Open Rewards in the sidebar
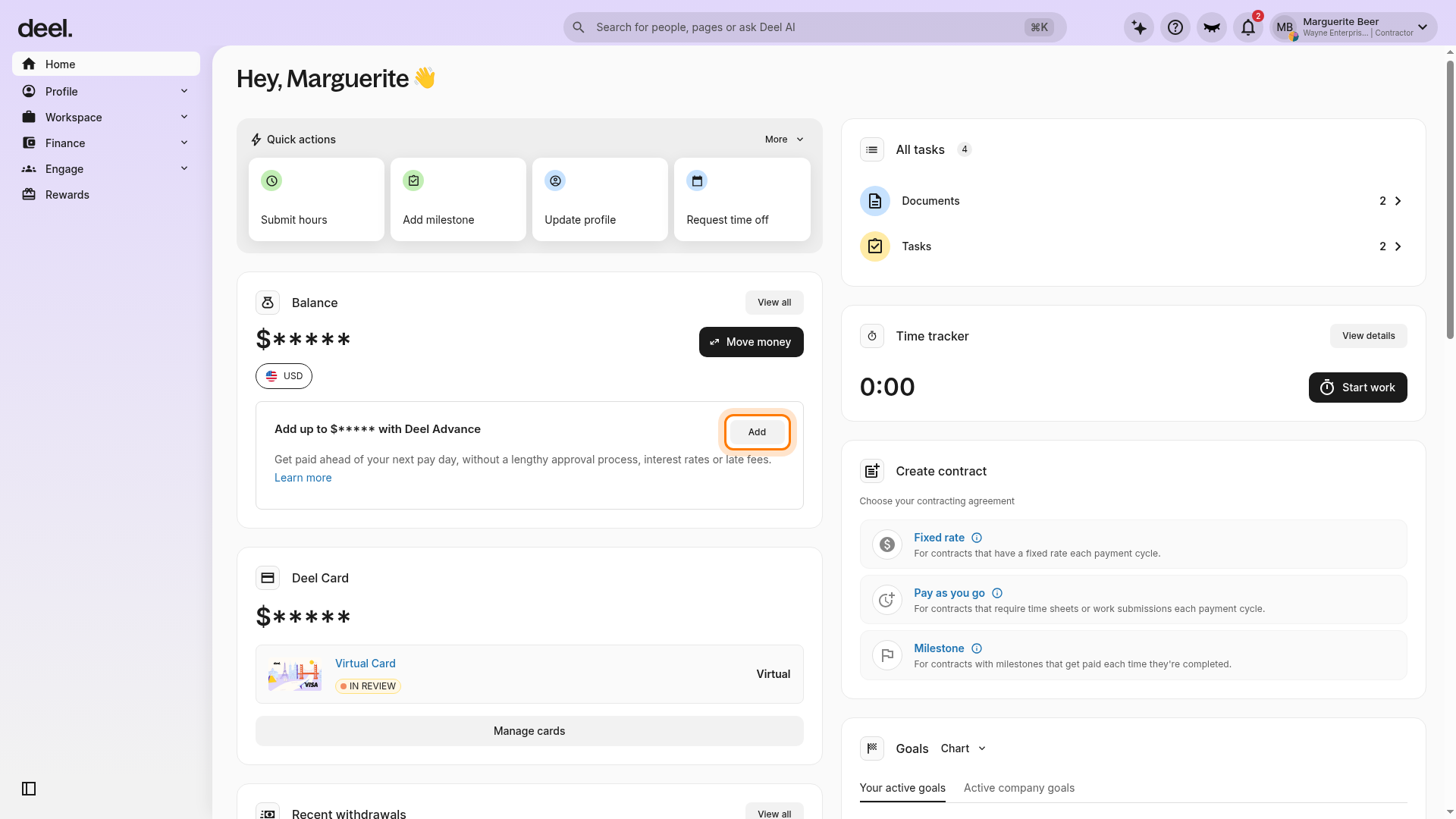Viewport: 1456px width, 819px height. [x=106, y=194]
